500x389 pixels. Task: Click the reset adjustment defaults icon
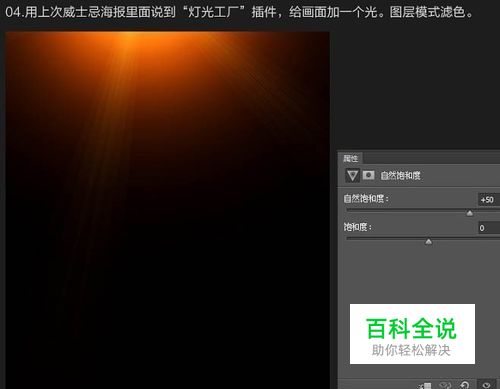(x=464, y=385)
